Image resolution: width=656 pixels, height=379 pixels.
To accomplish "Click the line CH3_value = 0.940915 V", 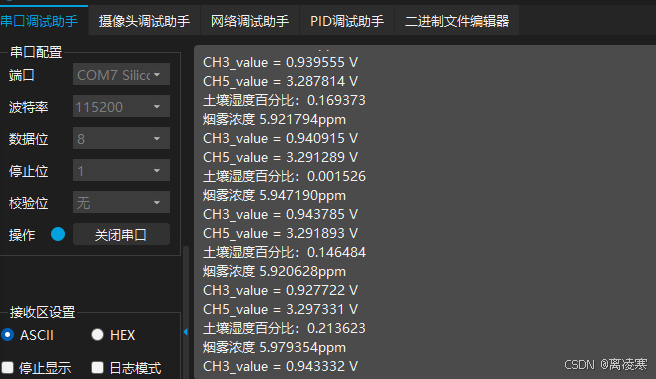I will tap(281, 138).
